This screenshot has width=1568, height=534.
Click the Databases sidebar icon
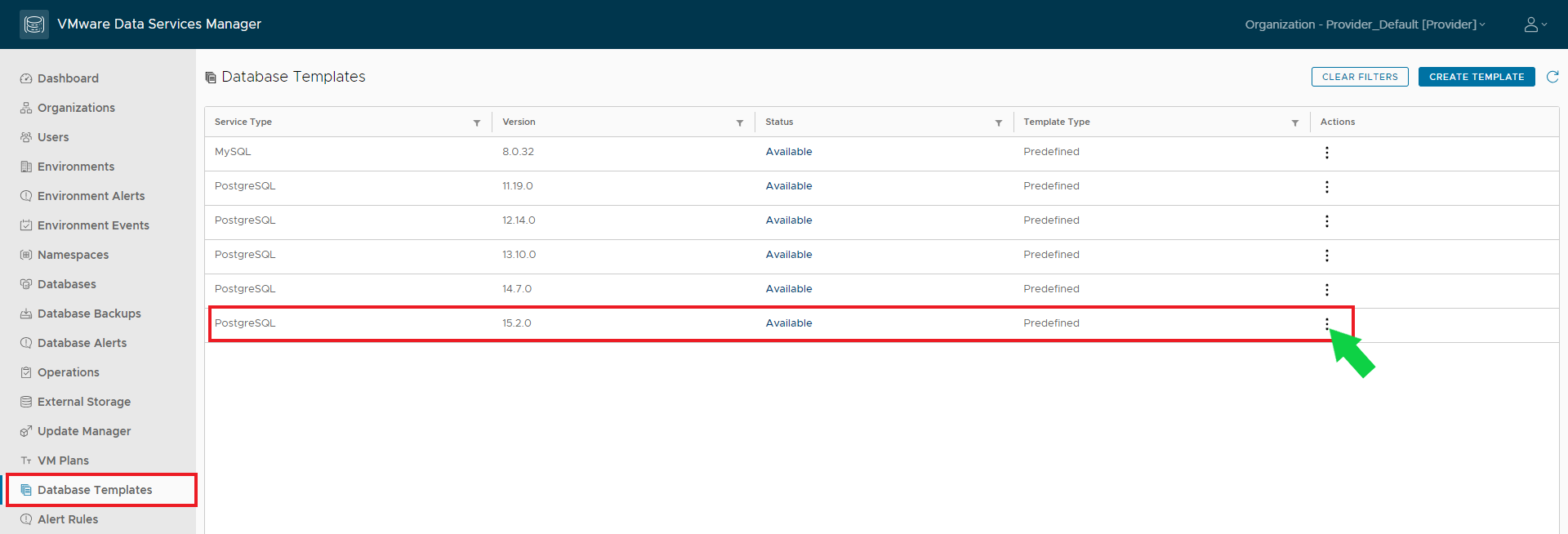click(x=26, y=284)
